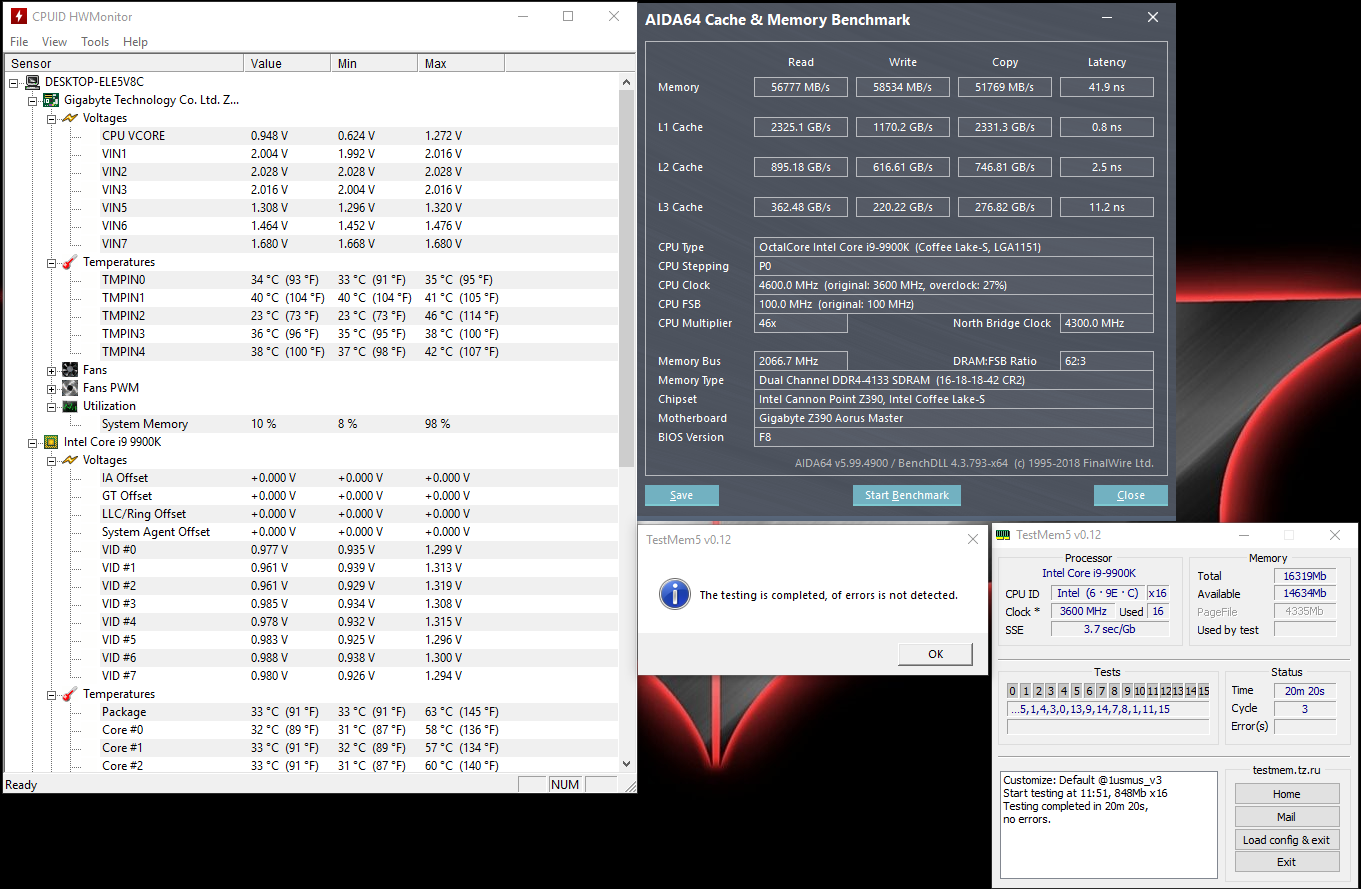This screenshot has height=889, width=1361.
Task: Click the Min column header
Action: [374, 63]
